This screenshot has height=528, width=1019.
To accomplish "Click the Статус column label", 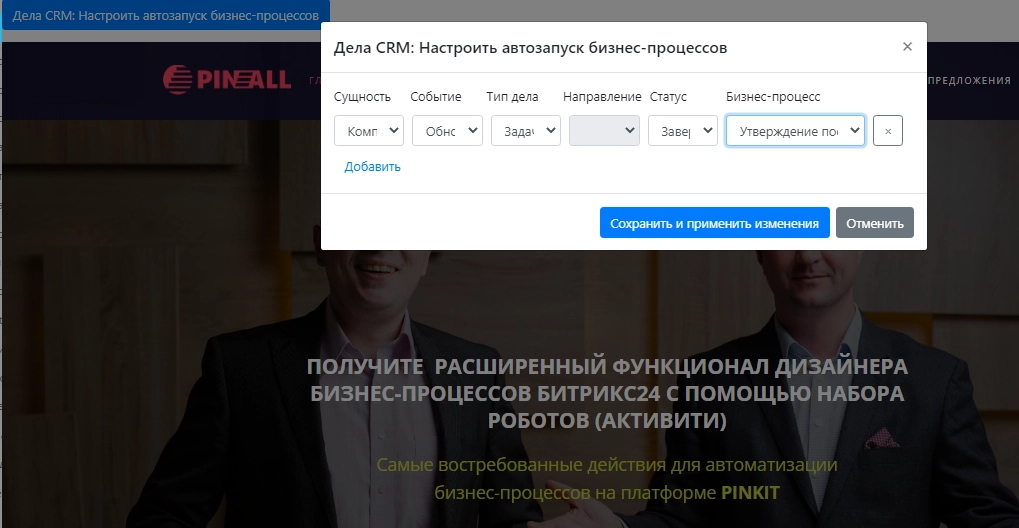I will [668, 97].
